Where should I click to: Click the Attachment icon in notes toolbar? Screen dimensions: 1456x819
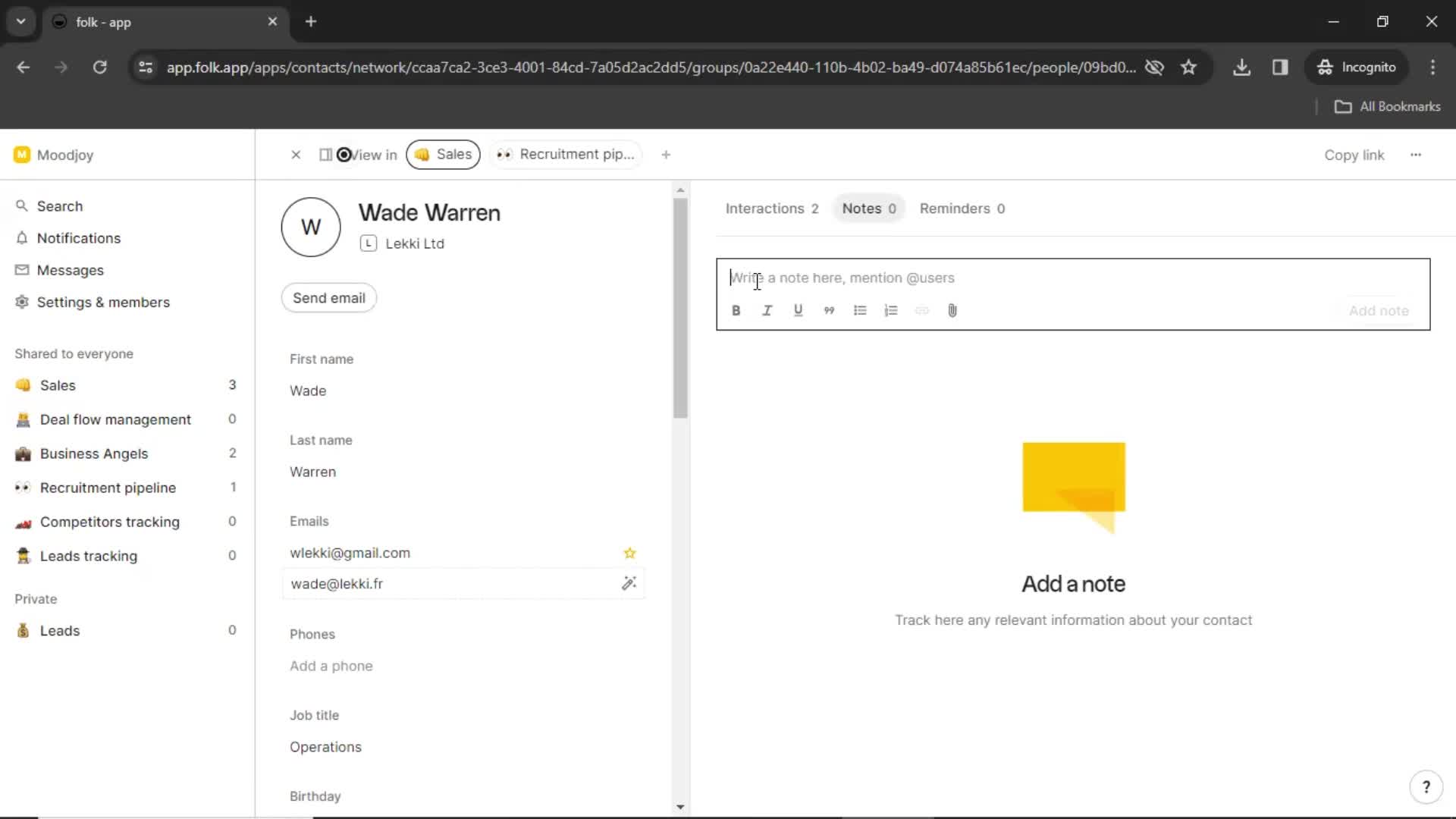coord(952,310)
